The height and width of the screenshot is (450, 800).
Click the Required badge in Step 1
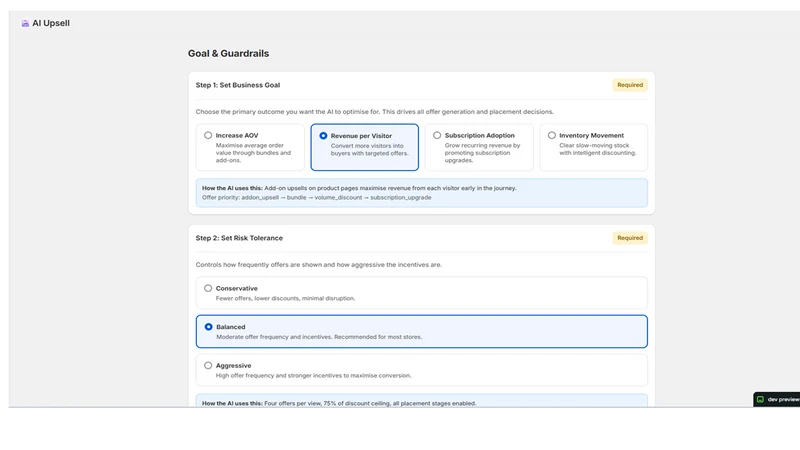tap(630, 85)
